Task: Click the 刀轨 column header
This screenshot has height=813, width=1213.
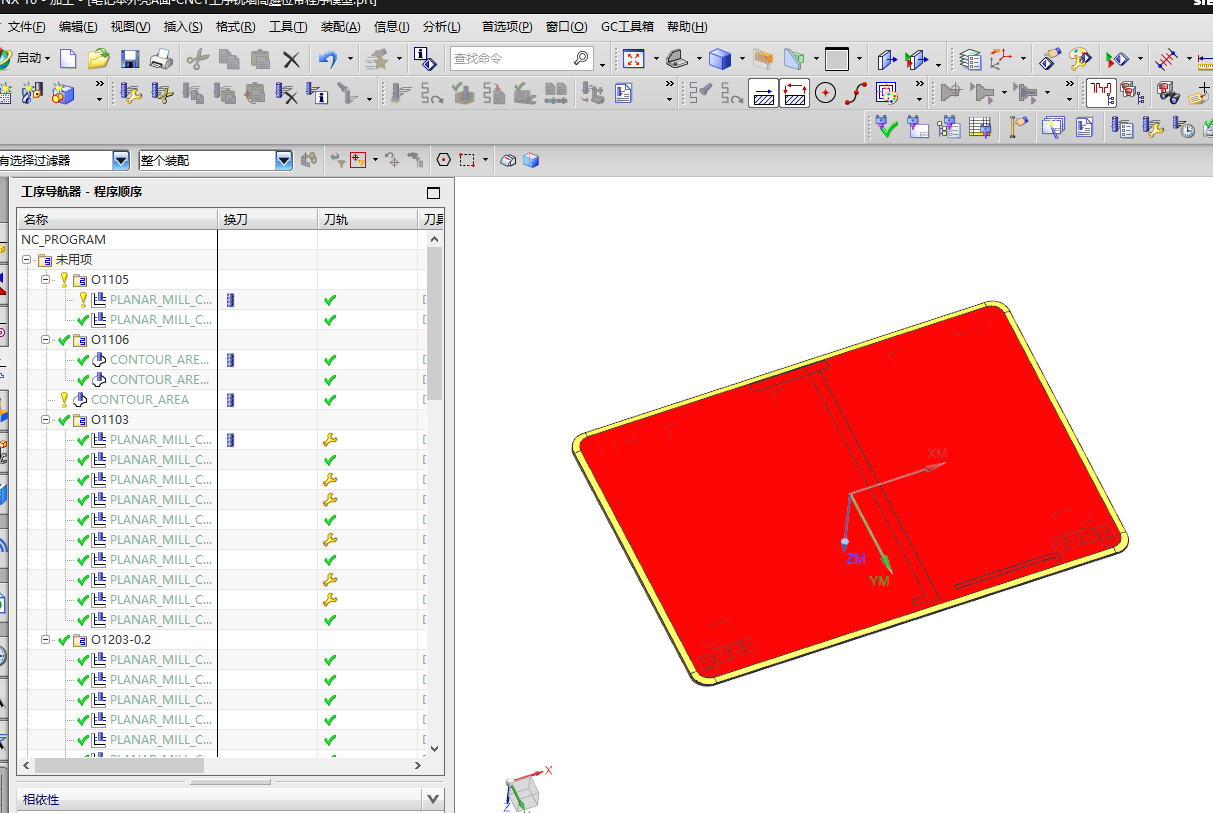Action: point(367,219)
